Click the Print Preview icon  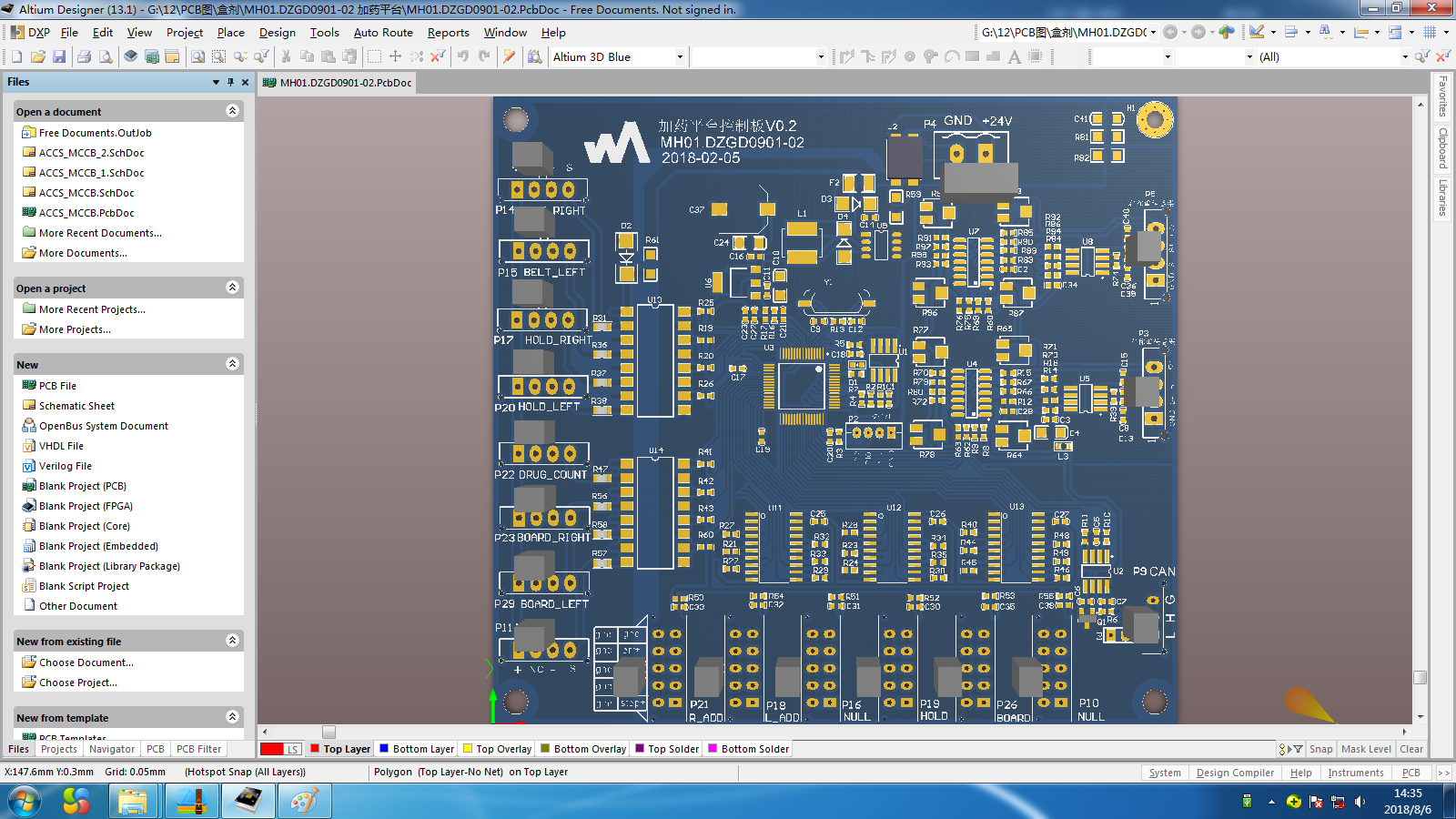(x=106, y=56)
